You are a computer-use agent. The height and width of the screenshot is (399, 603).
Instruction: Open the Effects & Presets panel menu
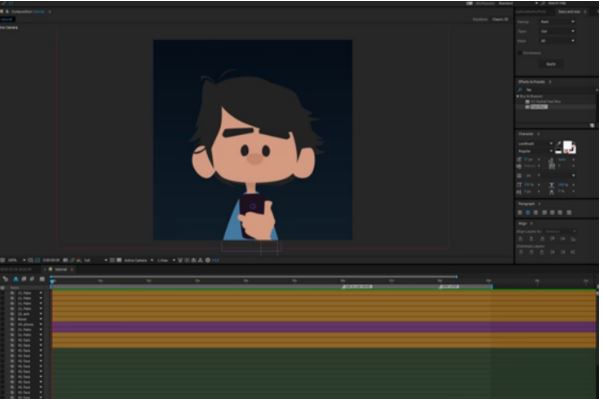click(x=550, y=82)
